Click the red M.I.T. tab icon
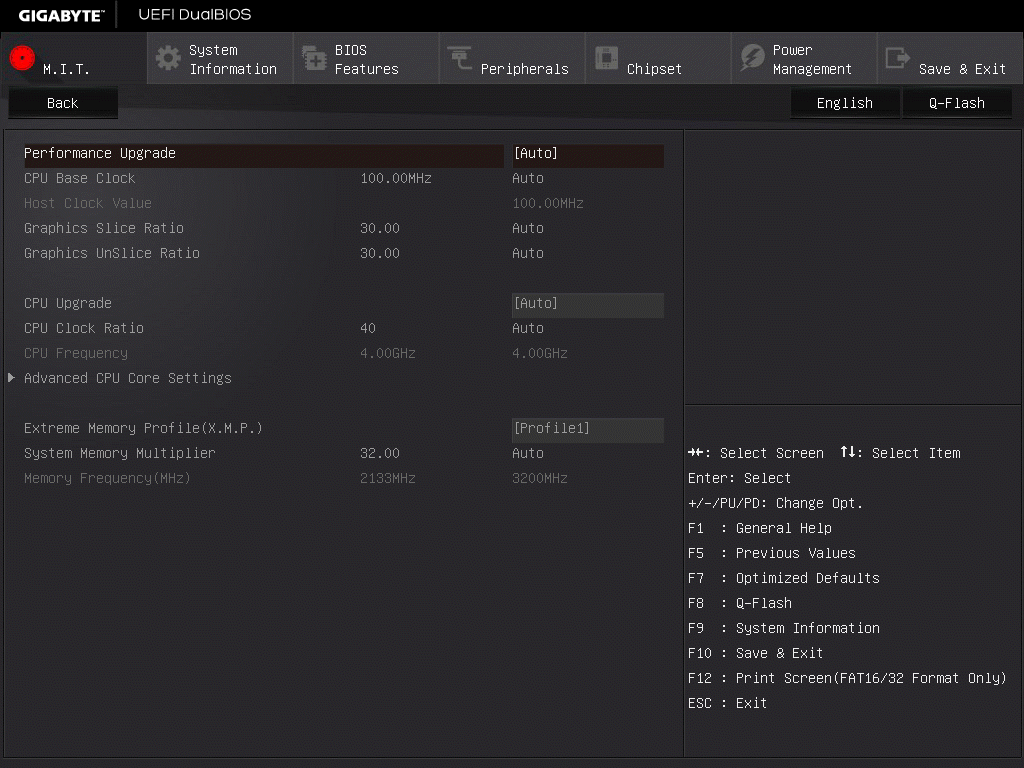 (22, 58)
